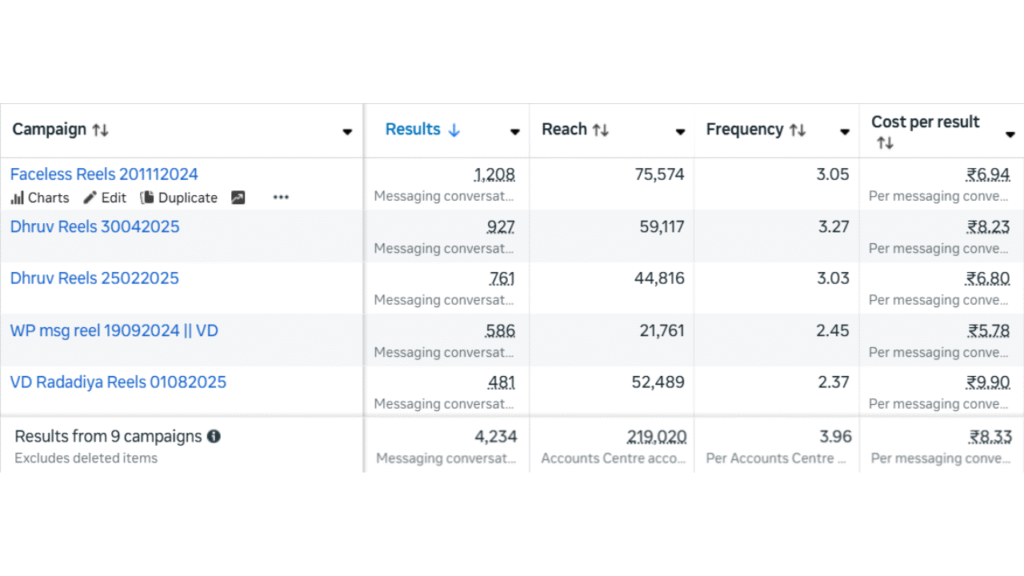Click sort arrows under Cost per result

tap(885, 144)
